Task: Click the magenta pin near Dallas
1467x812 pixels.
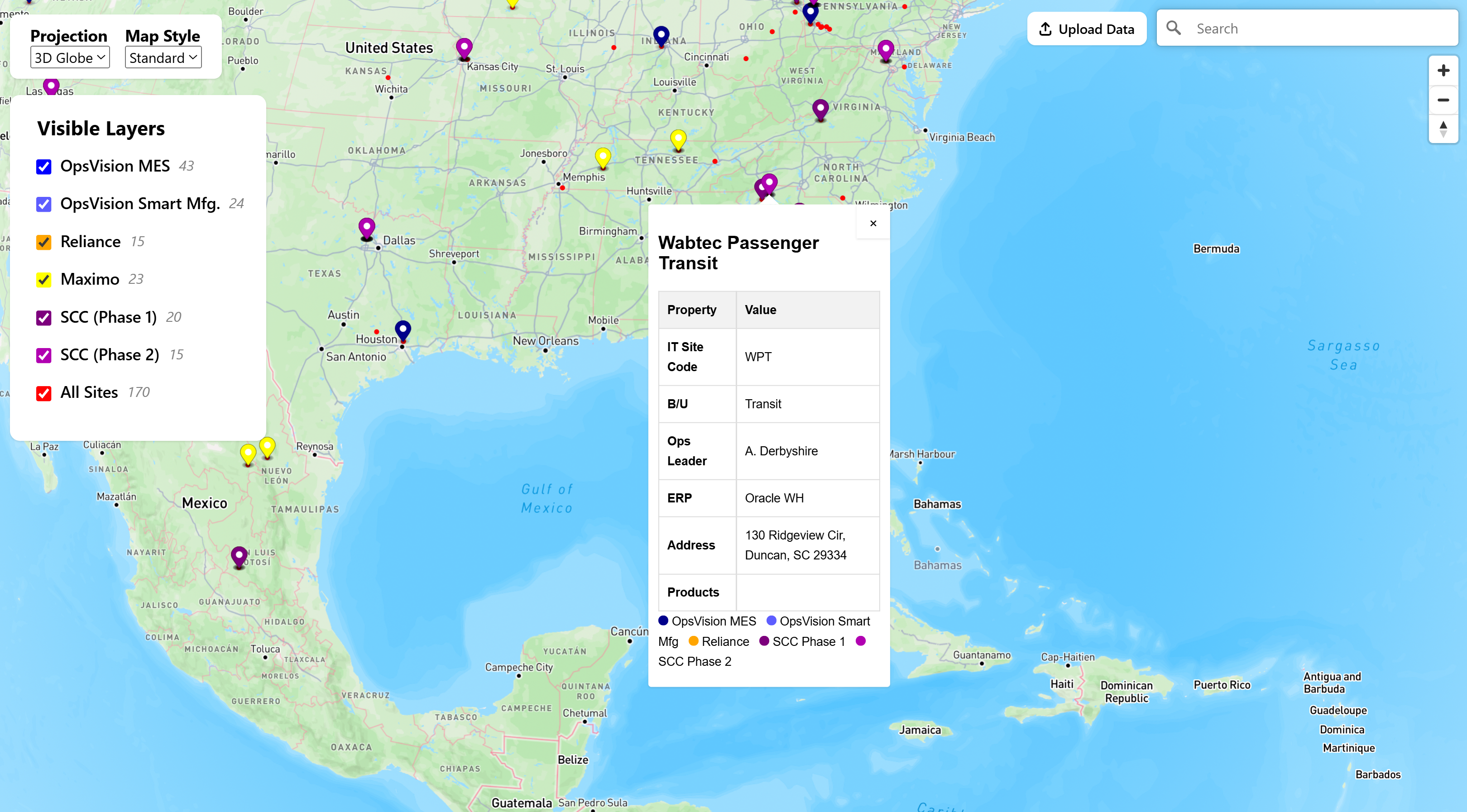Action: 367,229
